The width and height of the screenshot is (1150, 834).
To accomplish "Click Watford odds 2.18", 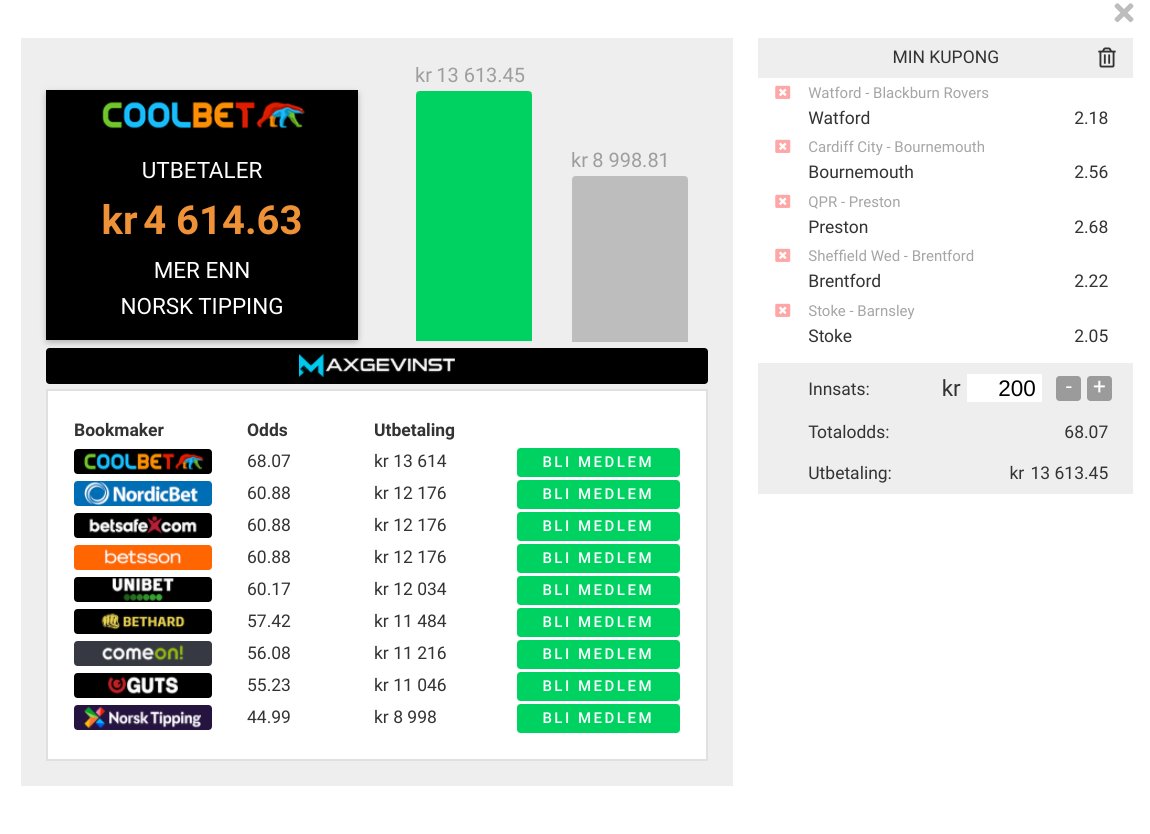I will tap(1091, 118).
